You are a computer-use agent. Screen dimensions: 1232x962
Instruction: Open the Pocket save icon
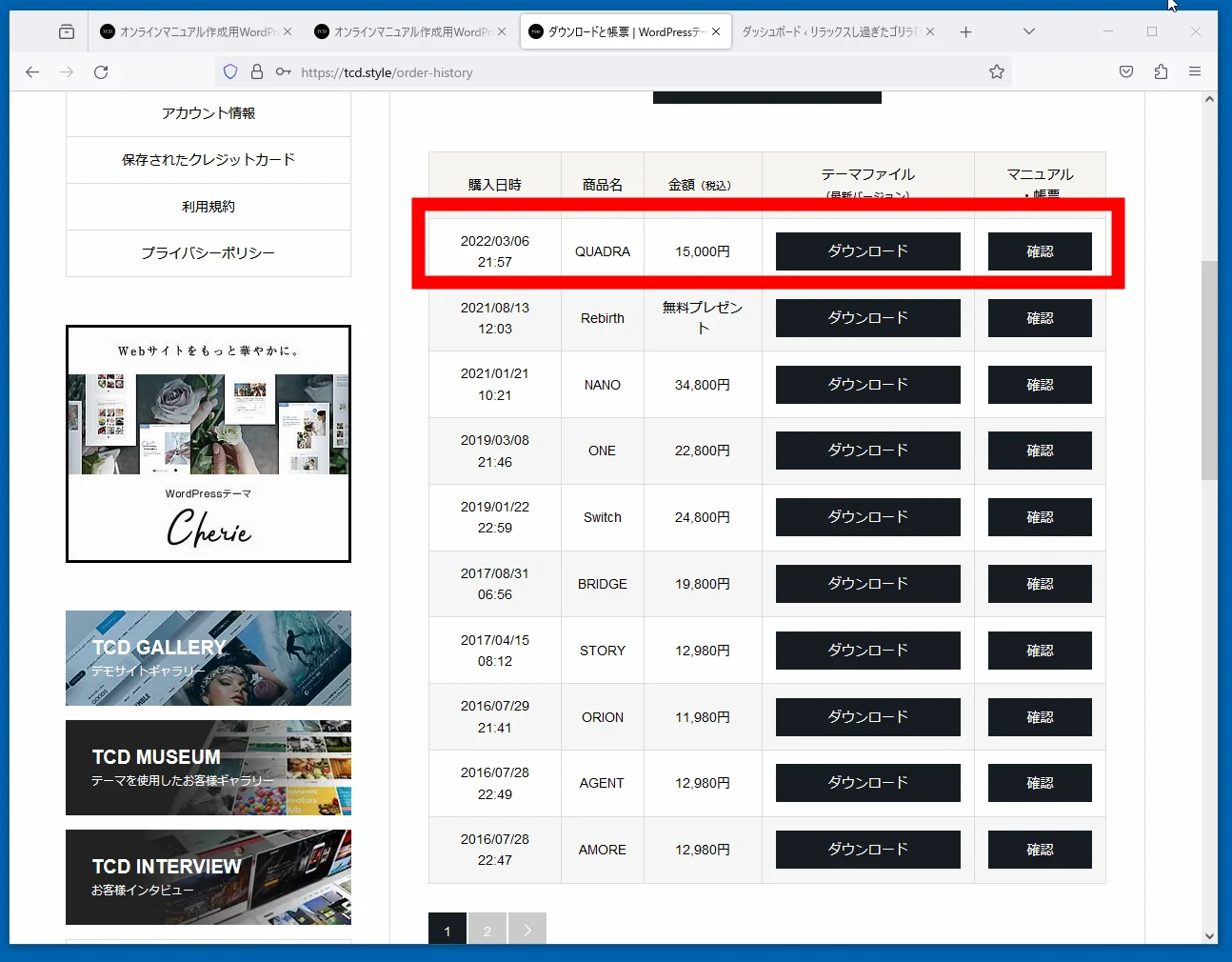1126,72
